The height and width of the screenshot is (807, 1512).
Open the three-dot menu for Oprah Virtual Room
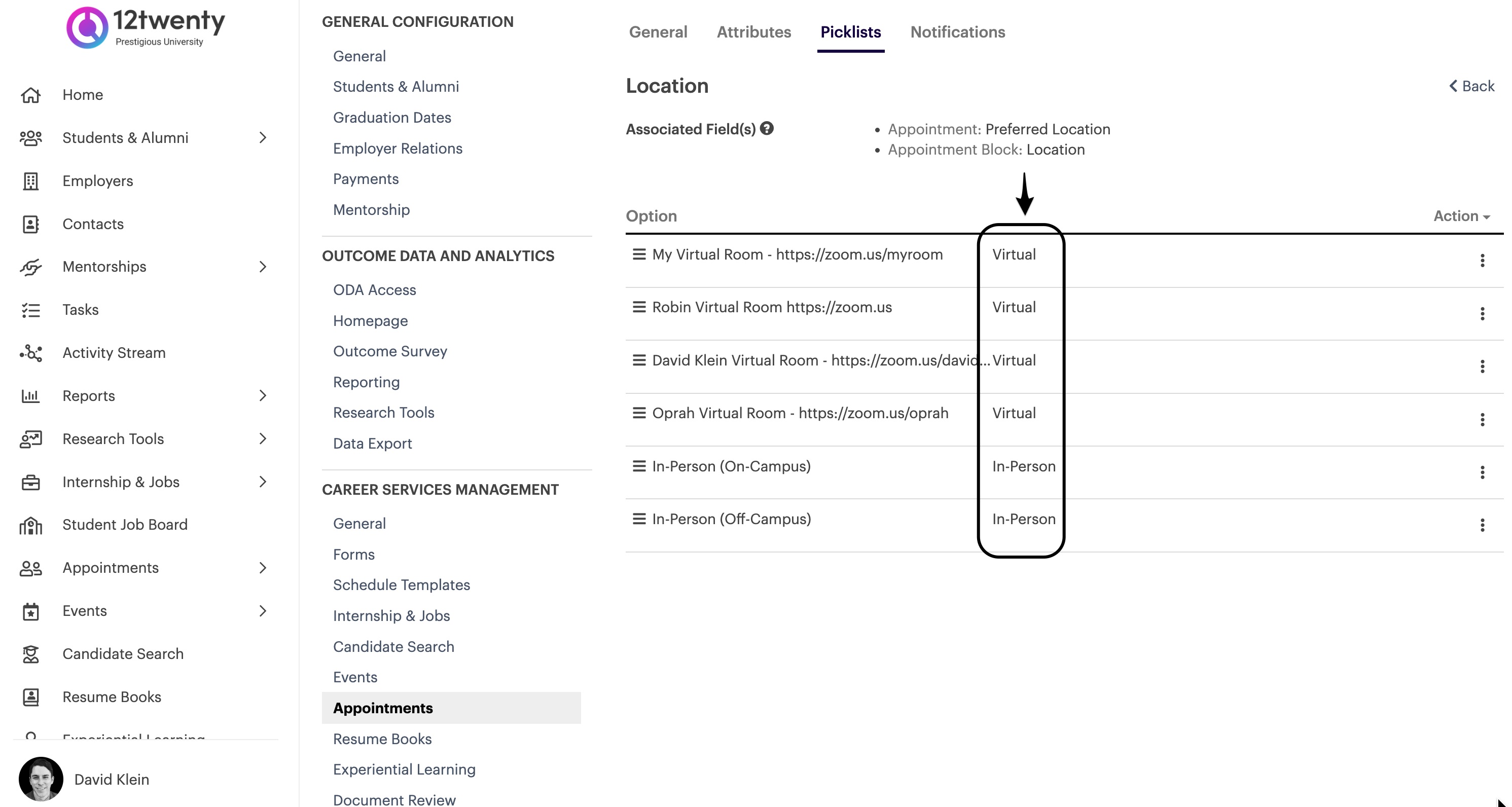(x=1482, y=420)
